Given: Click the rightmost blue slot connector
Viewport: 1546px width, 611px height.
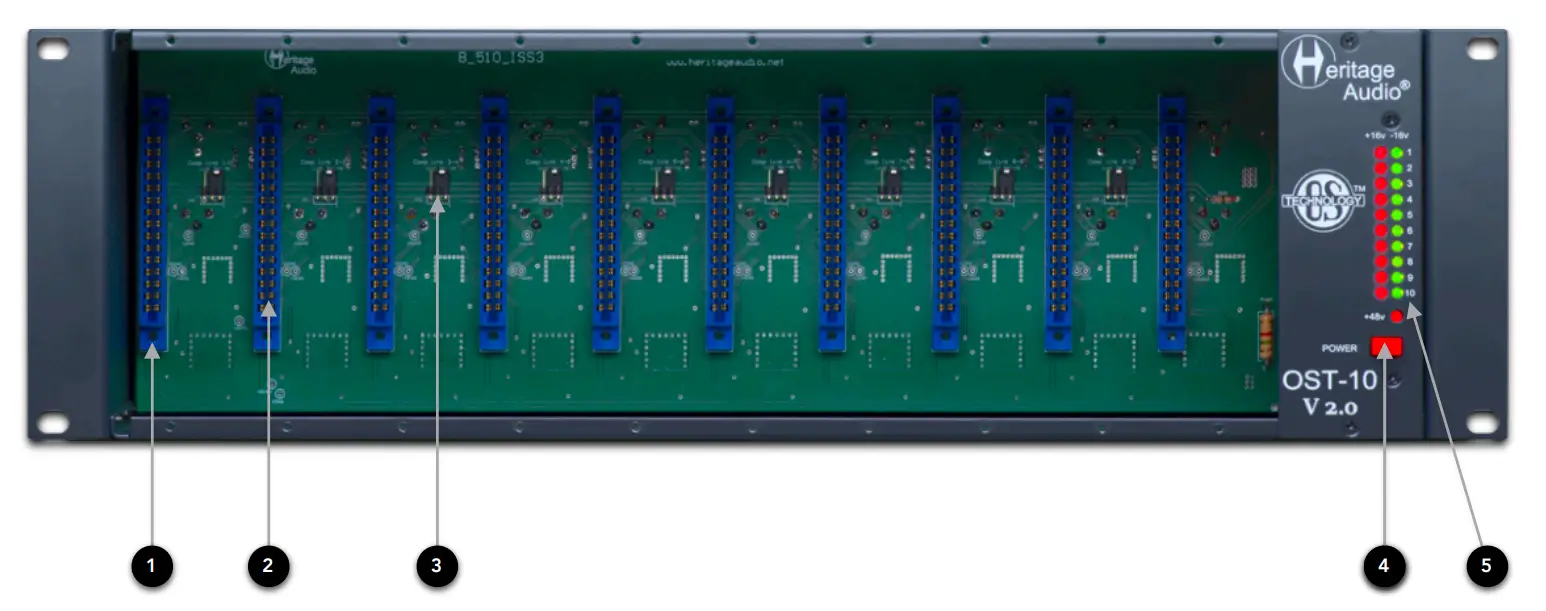Looking at the screenshot, I should click(x=1172, y=223).
